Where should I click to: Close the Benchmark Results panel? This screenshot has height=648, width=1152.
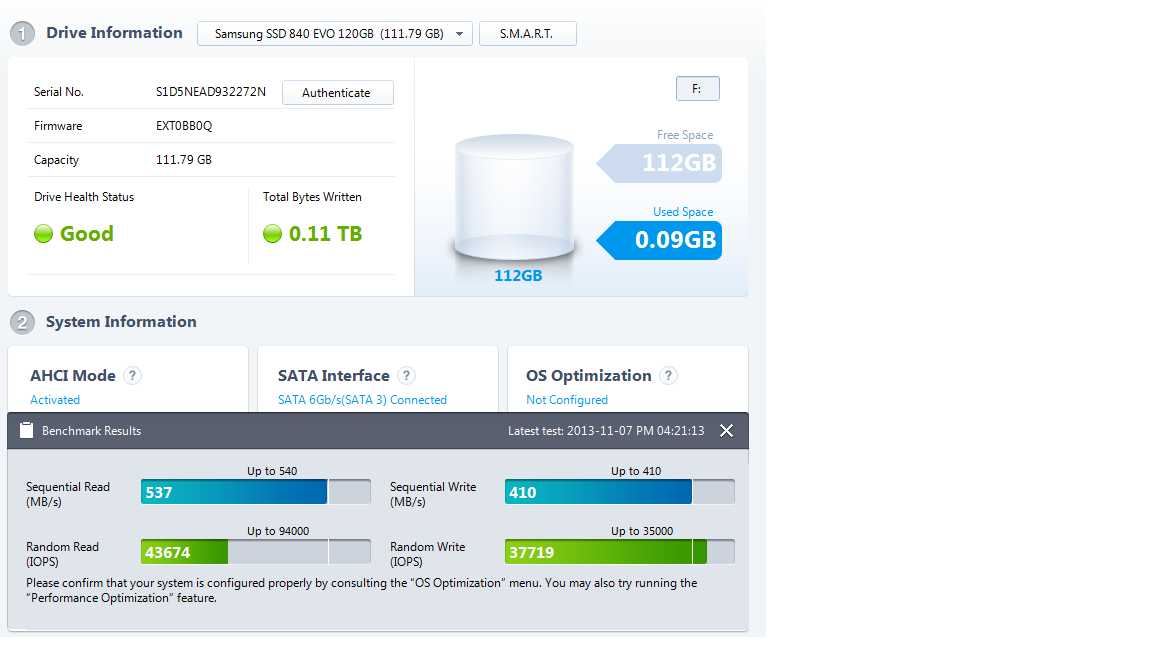[726, 431]
